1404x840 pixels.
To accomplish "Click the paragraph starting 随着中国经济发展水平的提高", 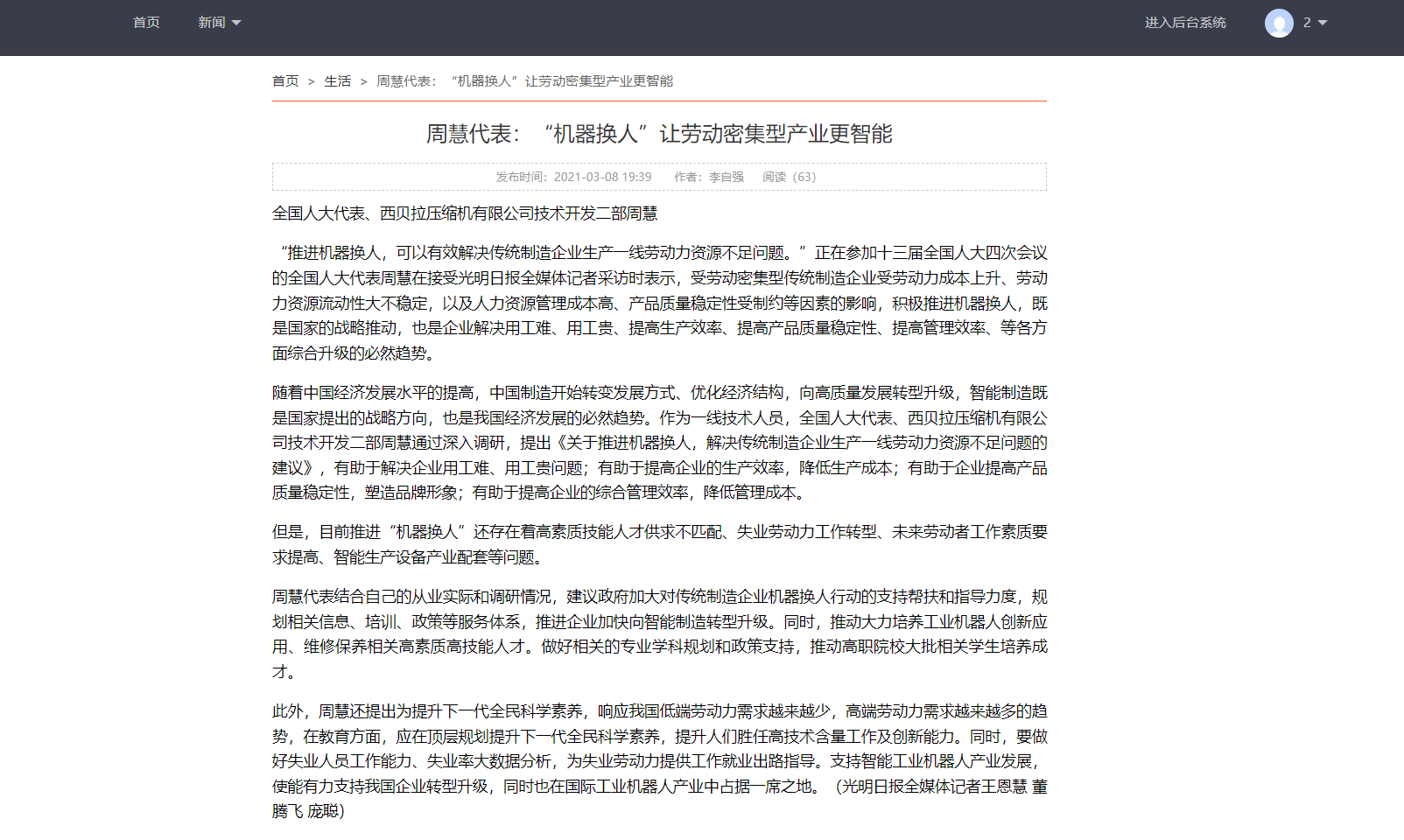I will click(x=660, y=443).
